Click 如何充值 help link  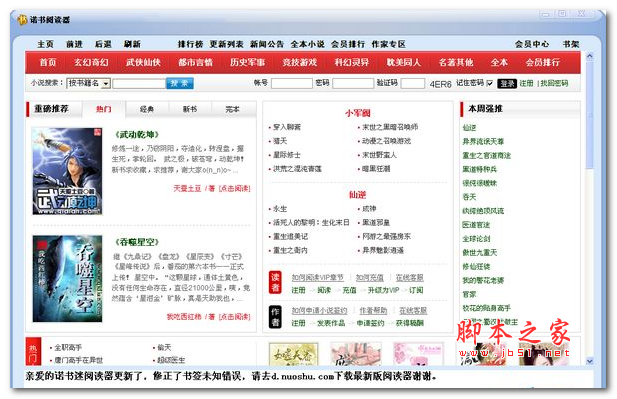click(369, 278)
